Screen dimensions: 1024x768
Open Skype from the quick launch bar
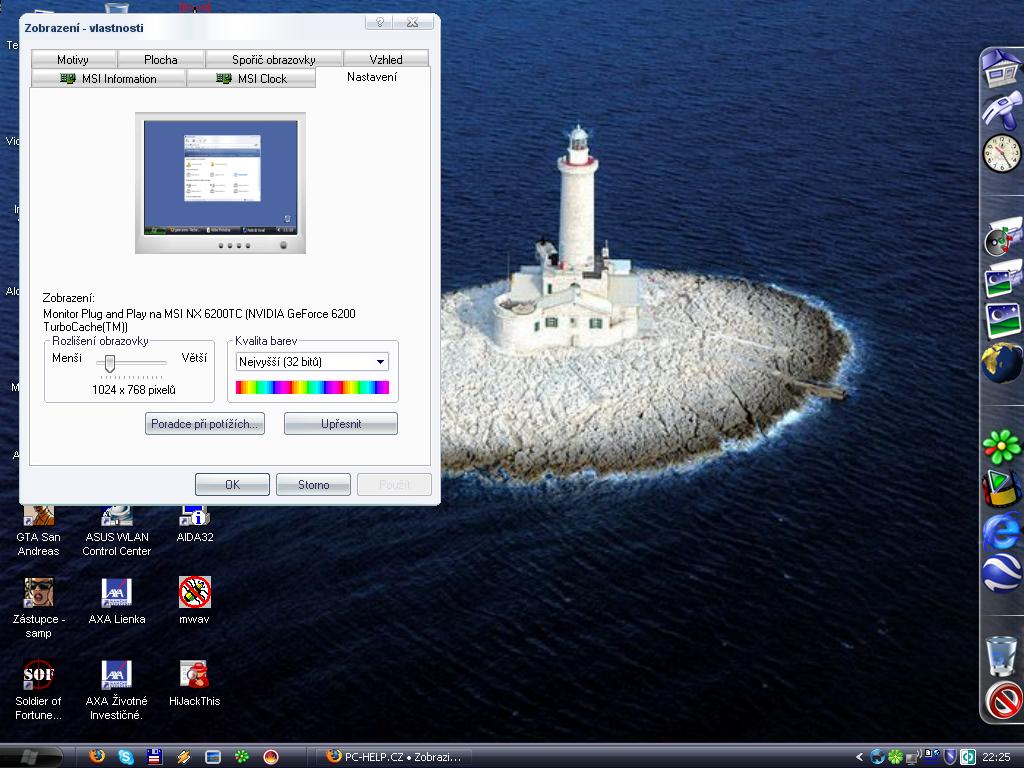click(x=126, y=757)
